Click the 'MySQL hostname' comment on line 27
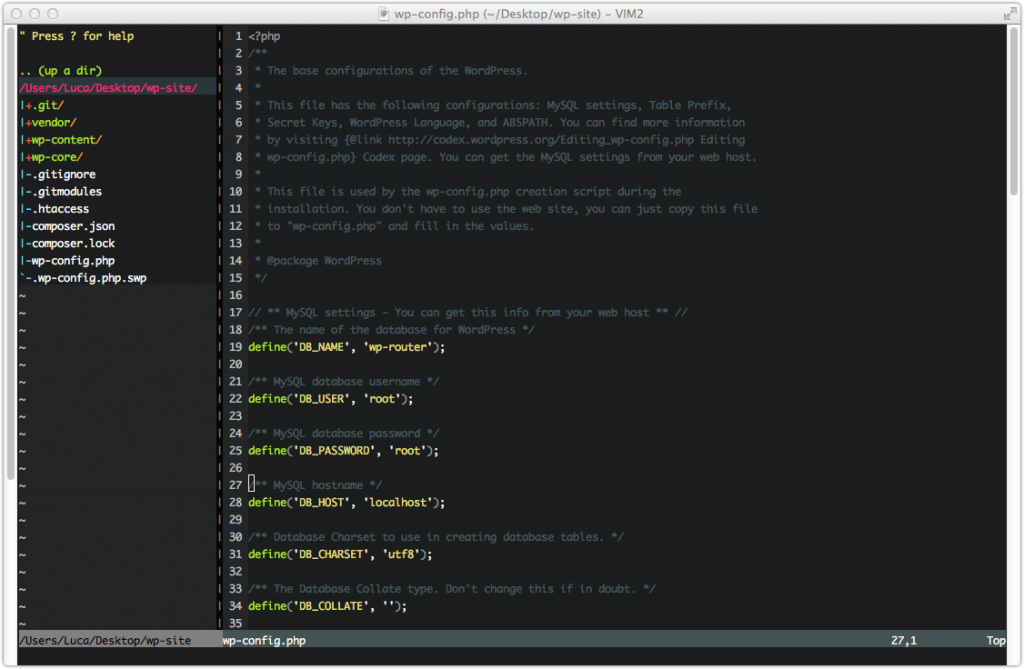 coord(317,485)
